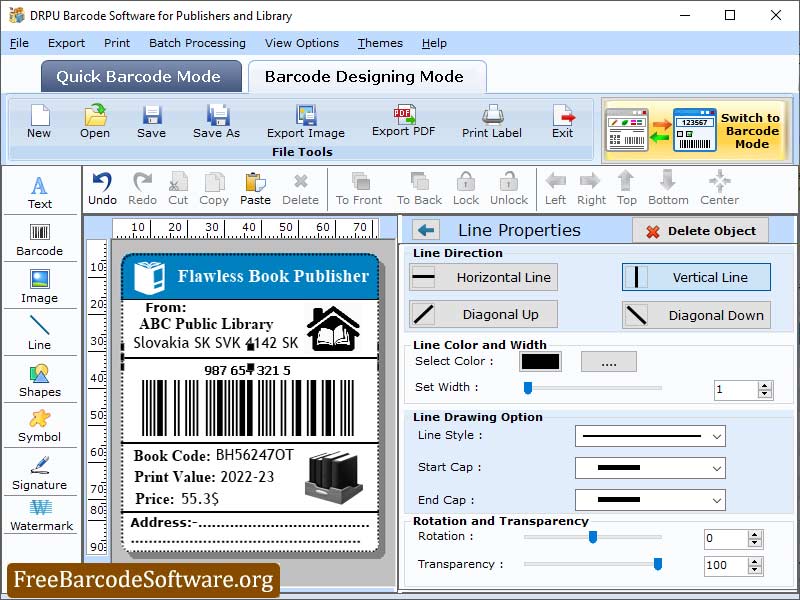This screenshot has width=800, height=600.
Task: Open the Help menu
Action: point(434,43)
